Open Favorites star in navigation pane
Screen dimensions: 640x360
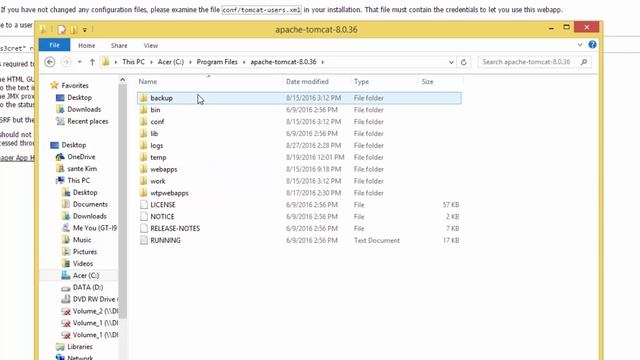click(54, 85)
